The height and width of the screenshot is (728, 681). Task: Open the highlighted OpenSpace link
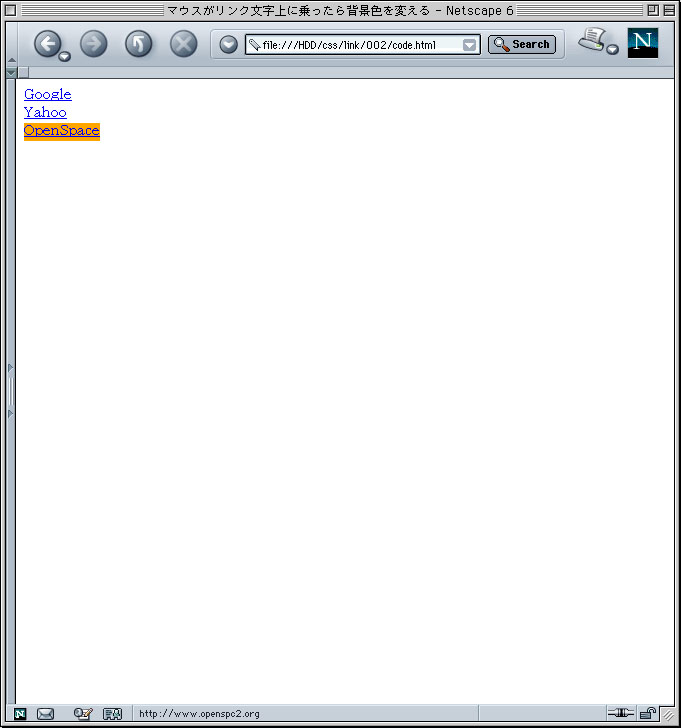62,131
